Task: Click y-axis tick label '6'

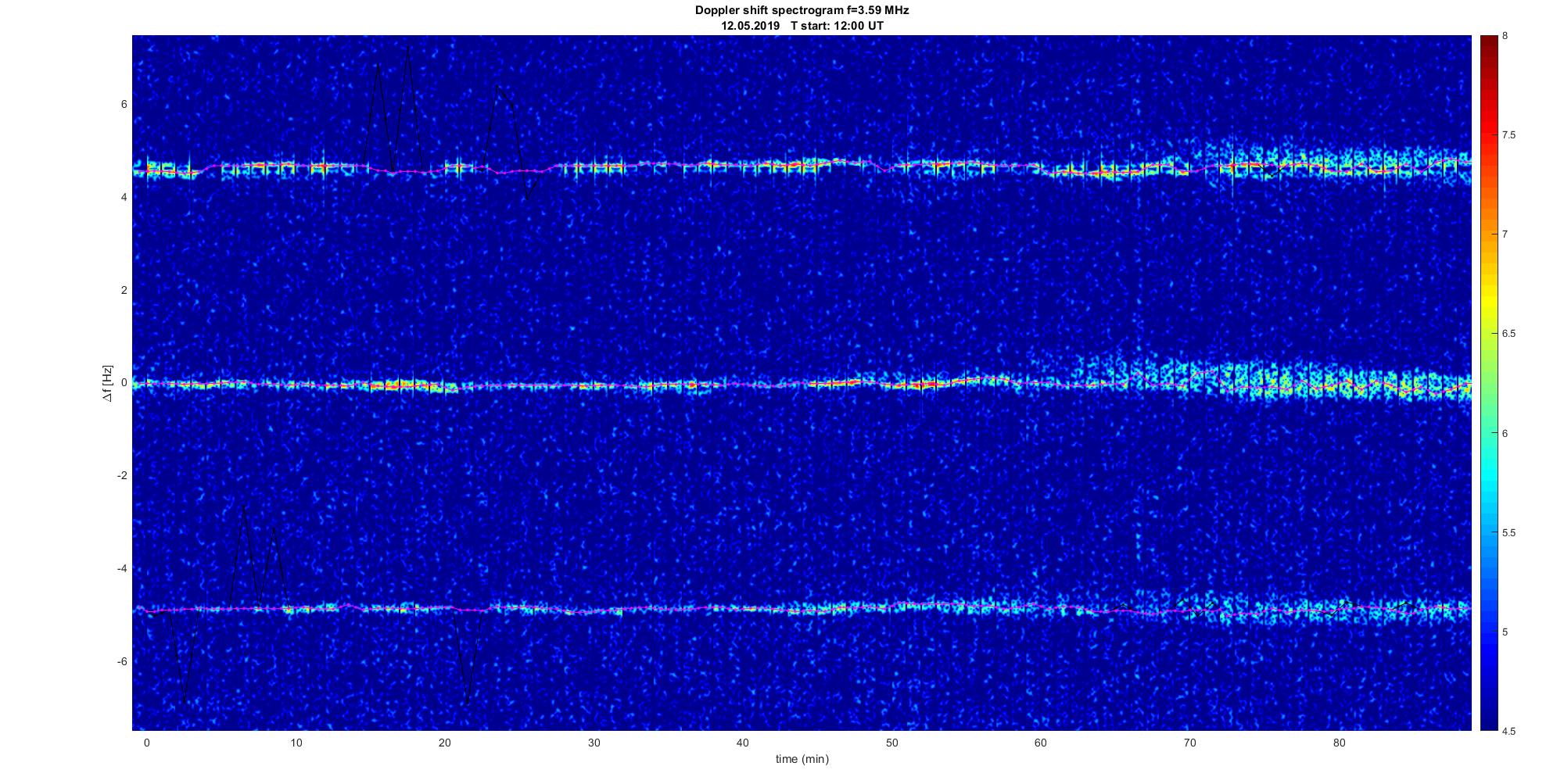Action: pyautogui.click(x=124, y=105)
